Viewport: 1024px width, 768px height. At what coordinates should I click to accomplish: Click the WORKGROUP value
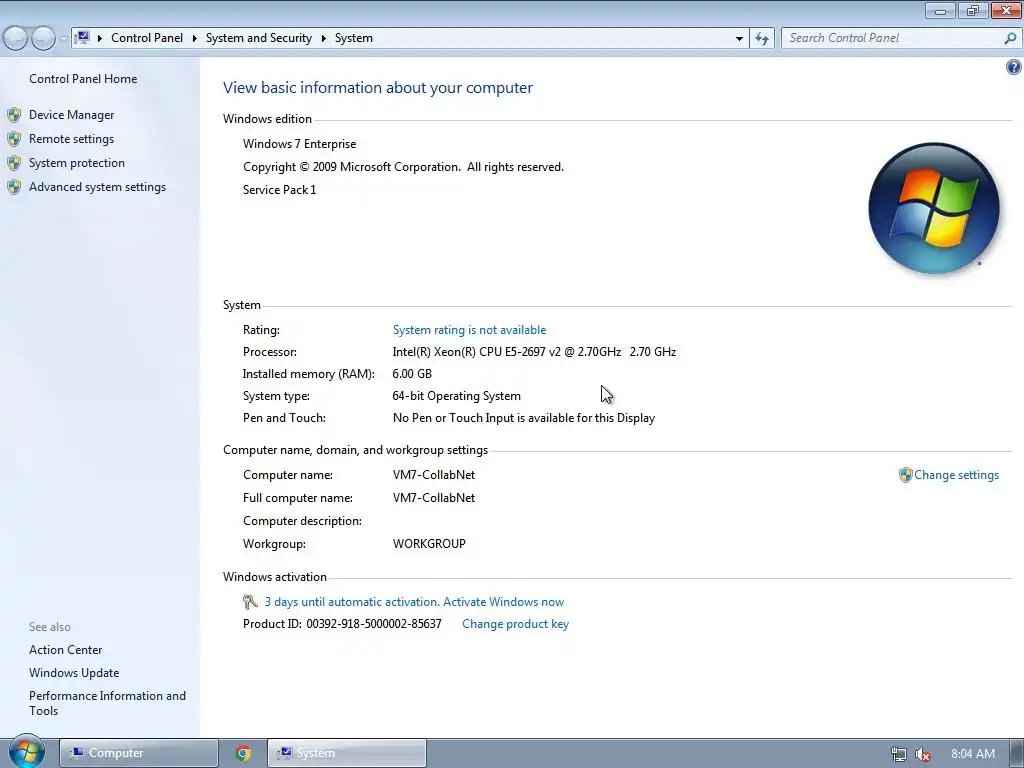pos(429,543)
